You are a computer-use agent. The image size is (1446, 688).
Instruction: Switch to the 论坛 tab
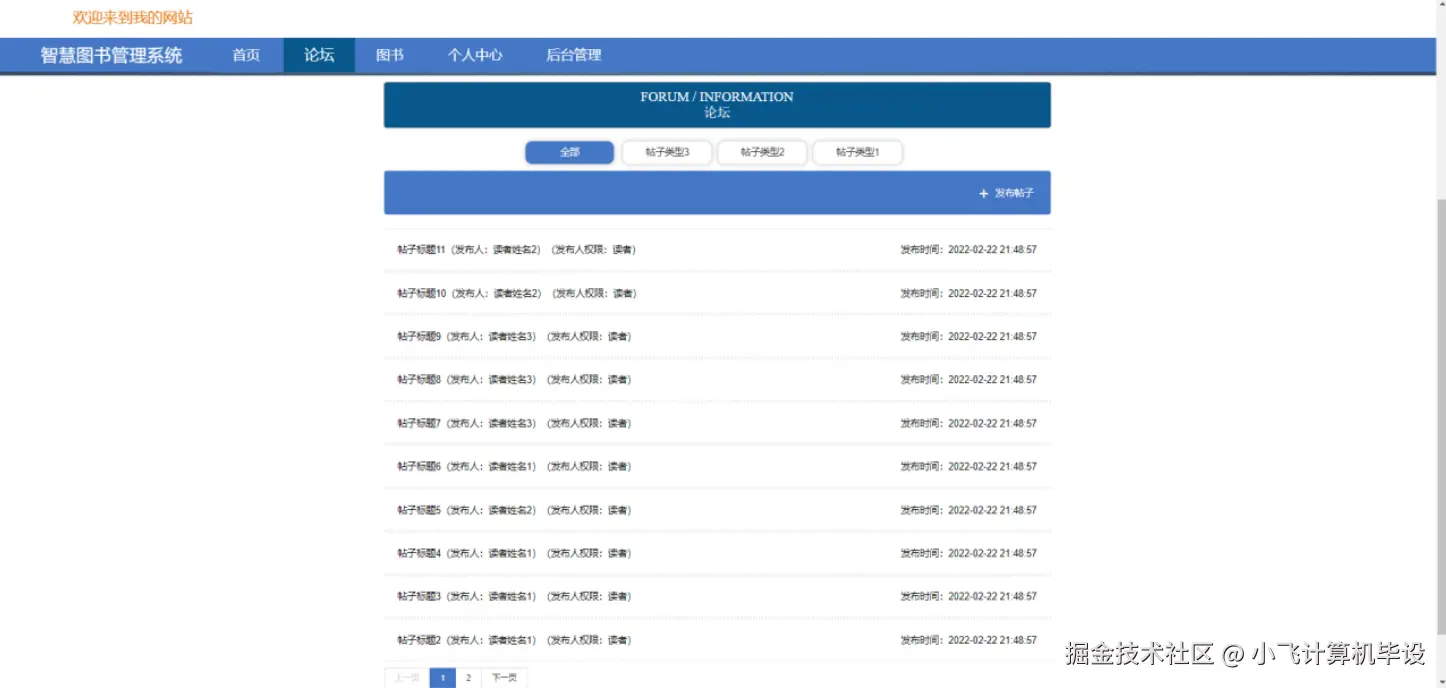318,55
